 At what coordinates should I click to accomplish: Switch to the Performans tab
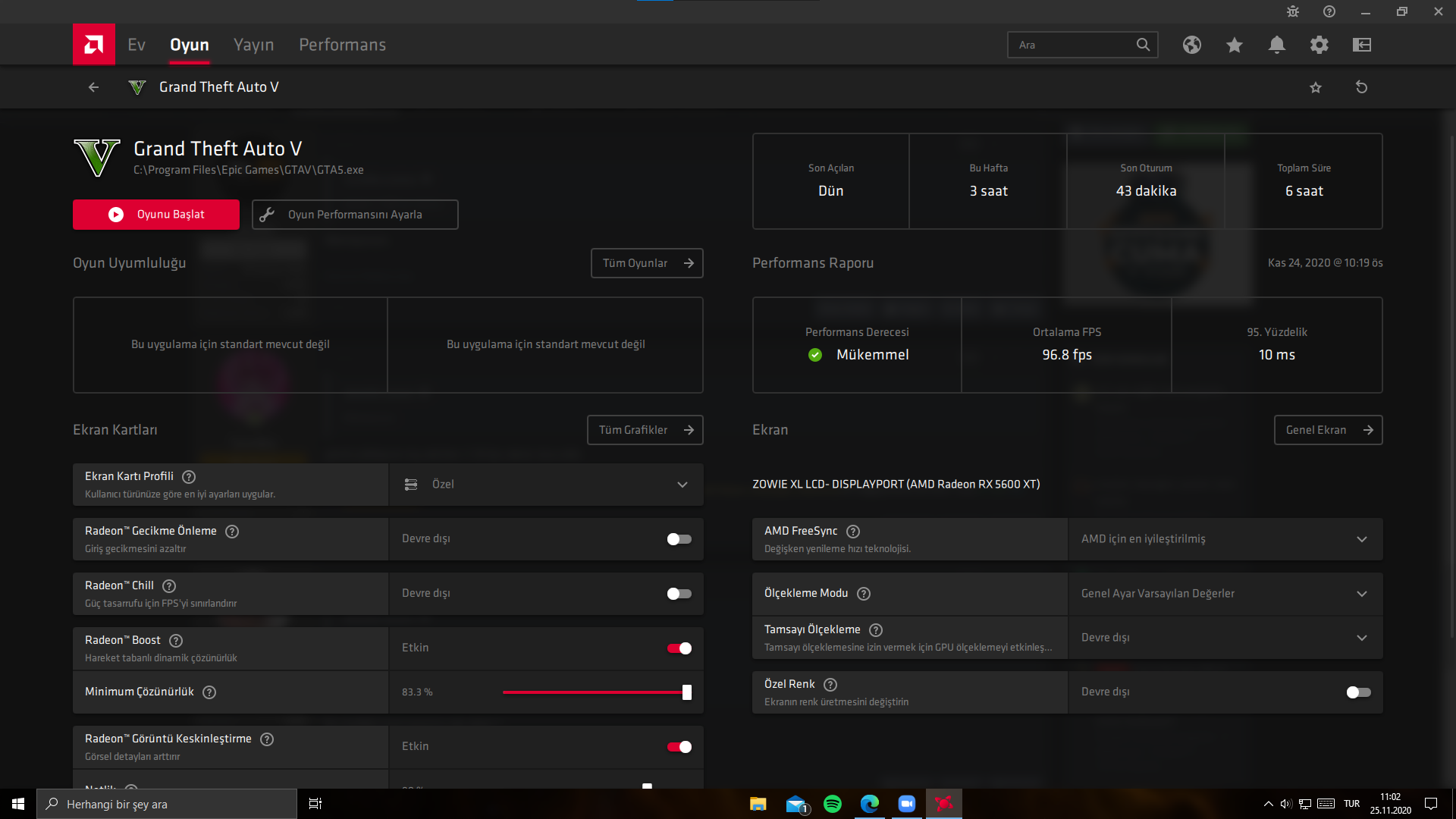click(342, 45)
